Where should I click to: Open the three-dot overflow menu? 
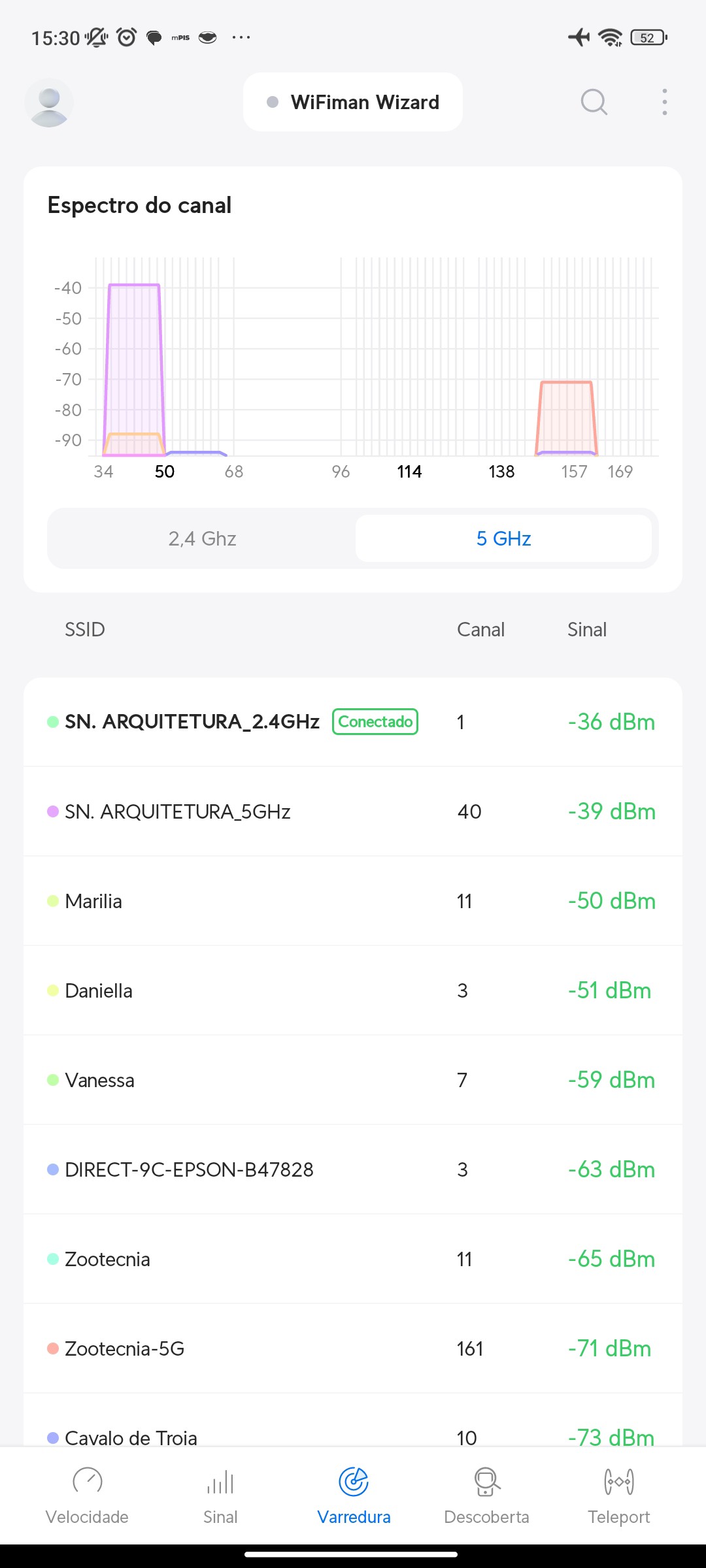(x=664, y=102)
